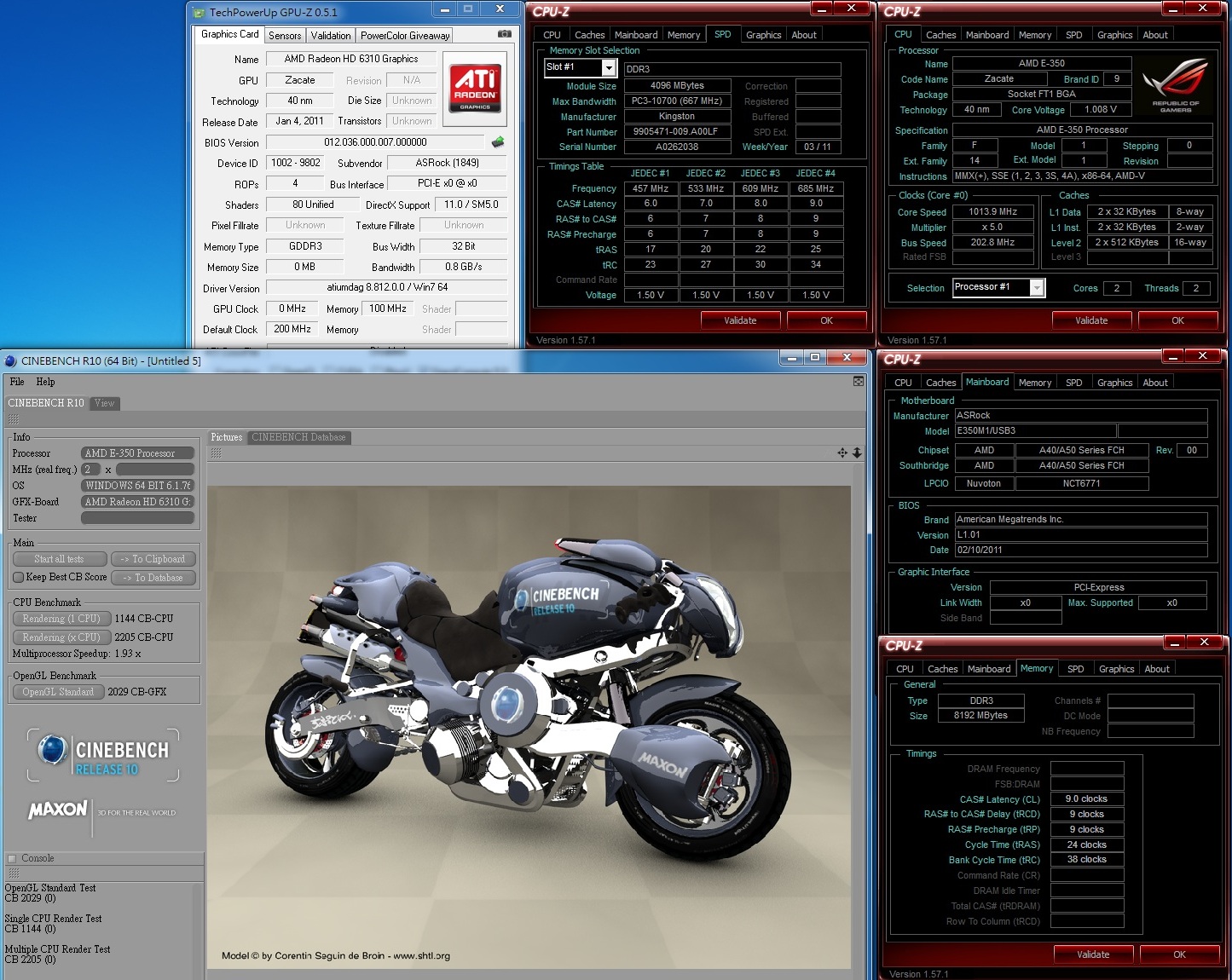1232x980 pixels.
Task: Click the CINEBENCH blue sphere title bar icon
Action: point(10,360)
